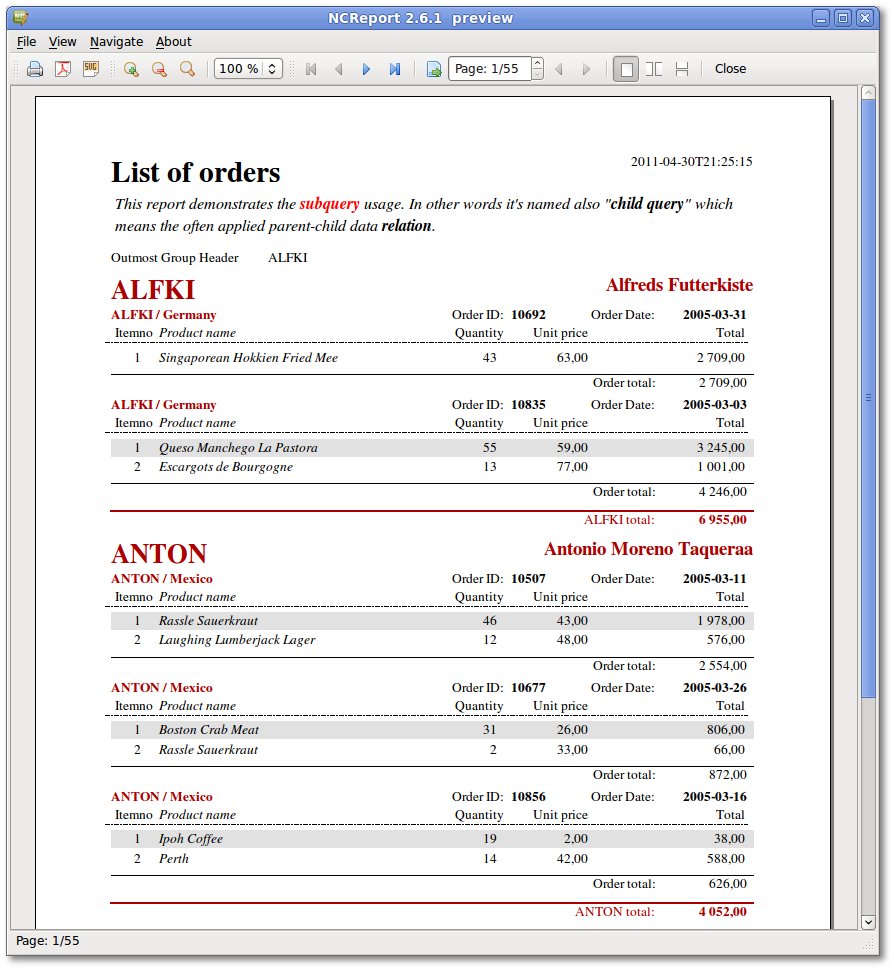Viewport: 894px width, 970px height.
Task: Click the go-to-page icon
Action: [x=434, y=69]
